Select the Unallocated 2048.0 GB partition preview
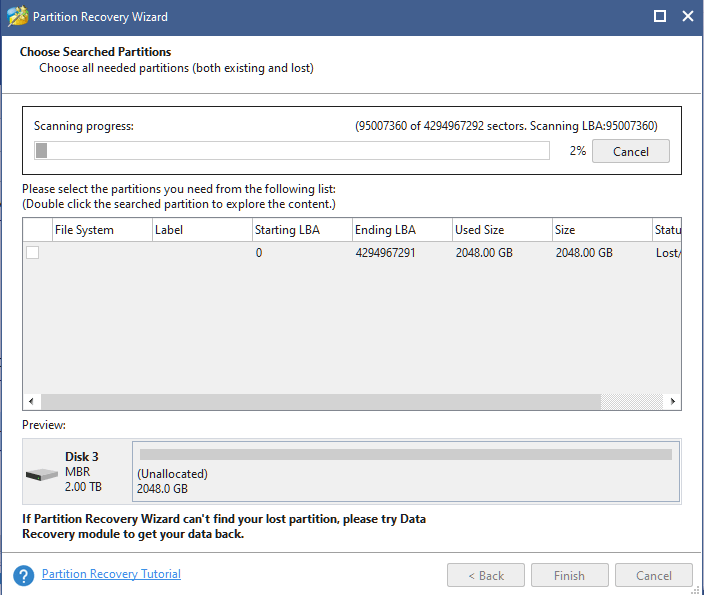Image resolution: width=704 pixels, height=595 pixels. [405, 472]
